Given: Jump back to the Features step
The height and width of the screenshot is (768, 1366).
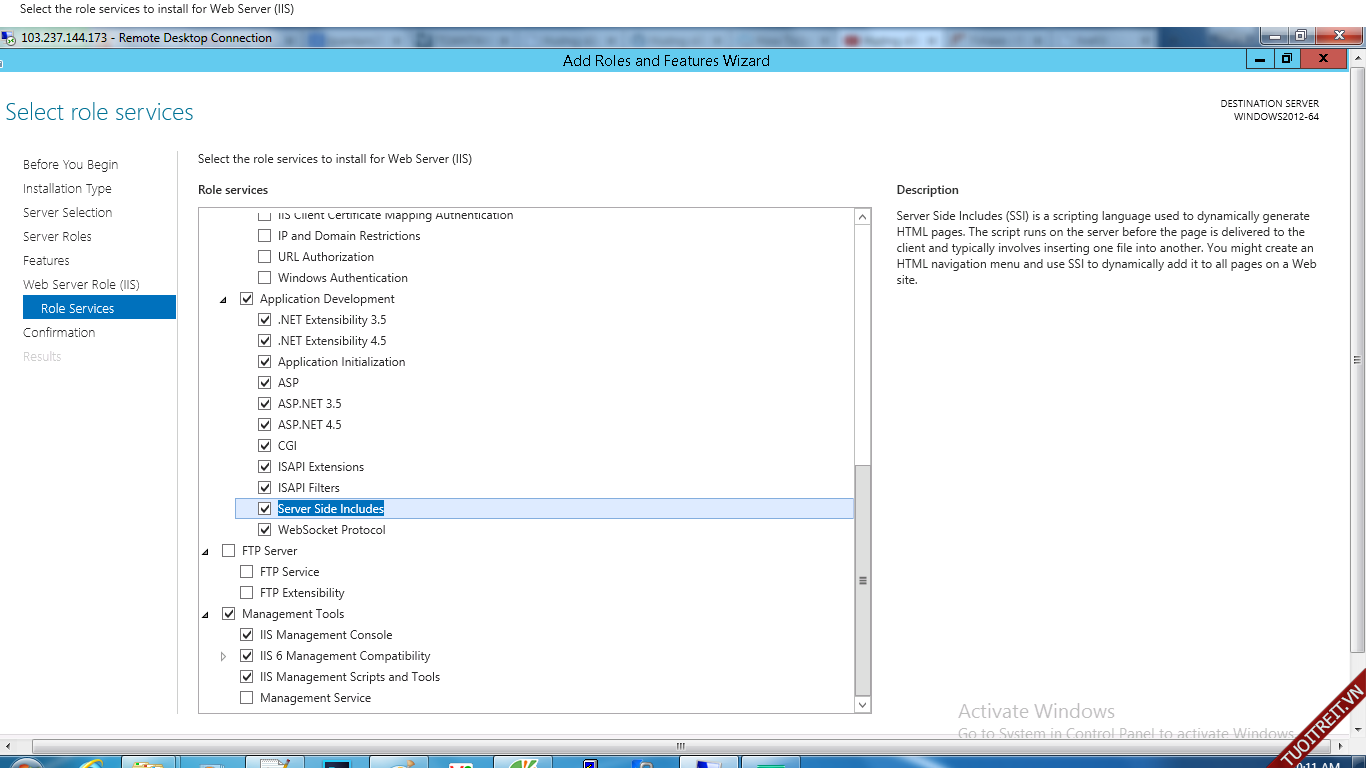Looking at the screenshot, I should point(46,261).
